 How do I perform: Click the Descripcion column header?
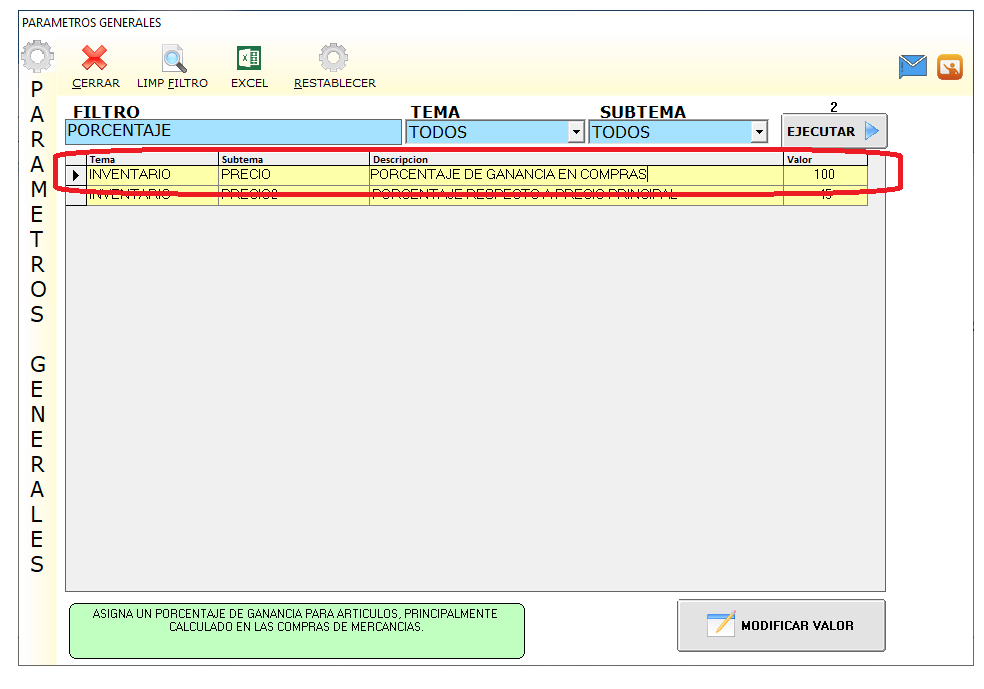(576, 159)
